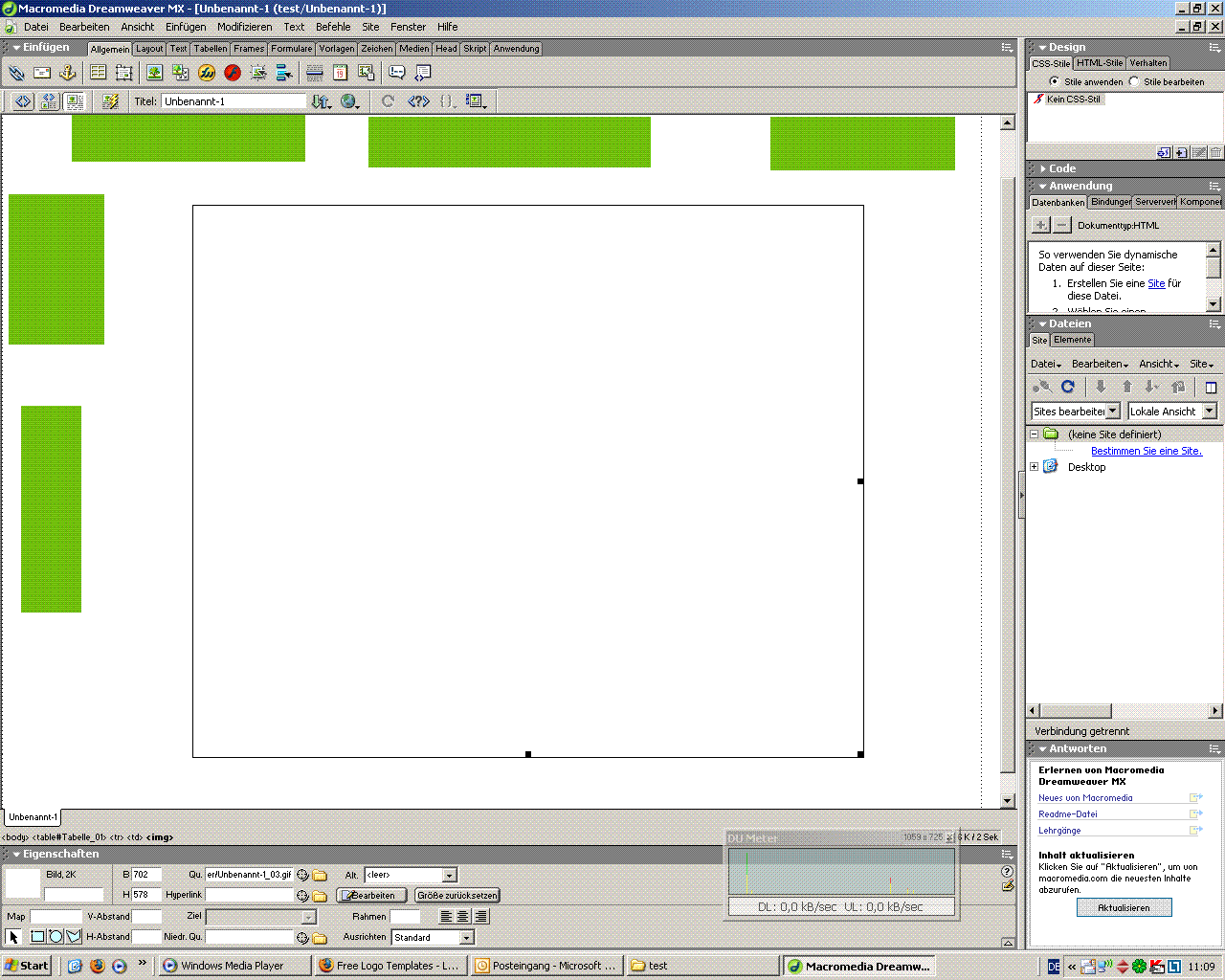
Task: Click the Titel input field
Action: [x=234, y=101]
